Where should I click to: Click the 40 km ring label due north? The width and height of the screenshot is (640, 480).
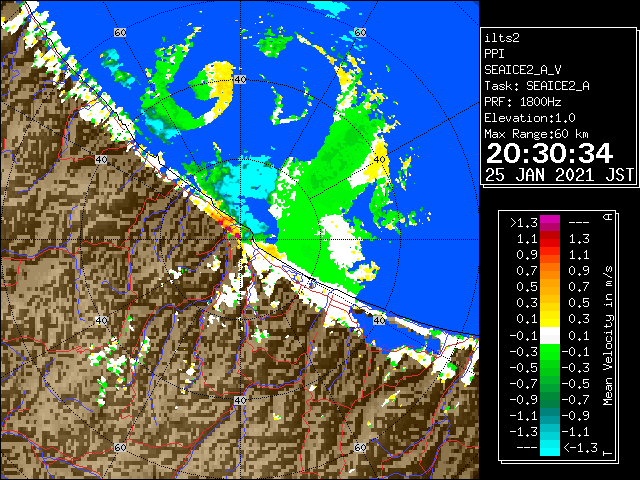240,80
